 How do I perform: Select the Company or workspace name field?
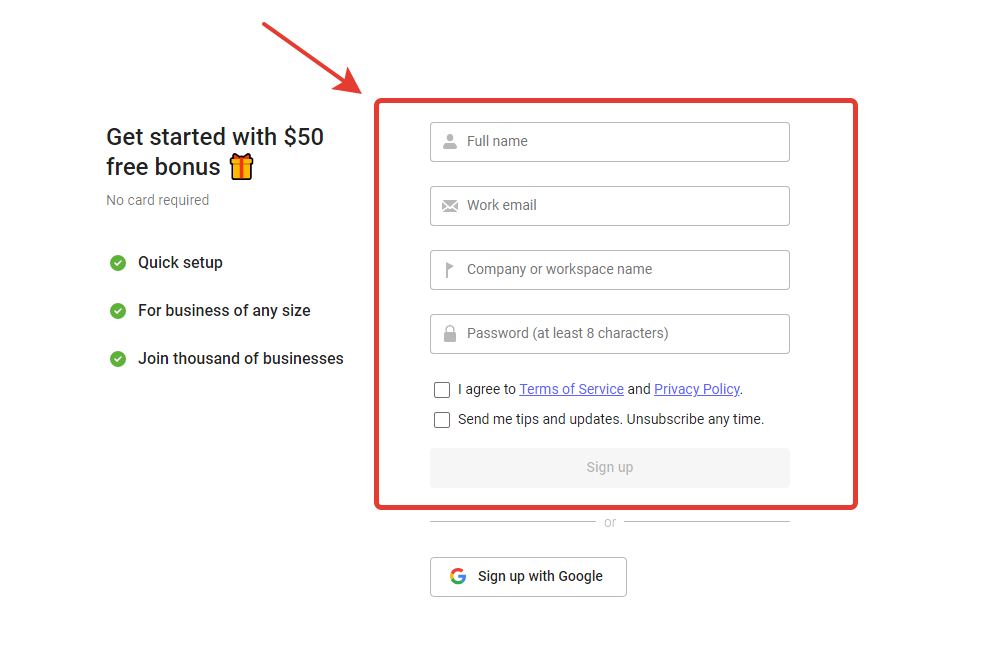click(609, 270)
